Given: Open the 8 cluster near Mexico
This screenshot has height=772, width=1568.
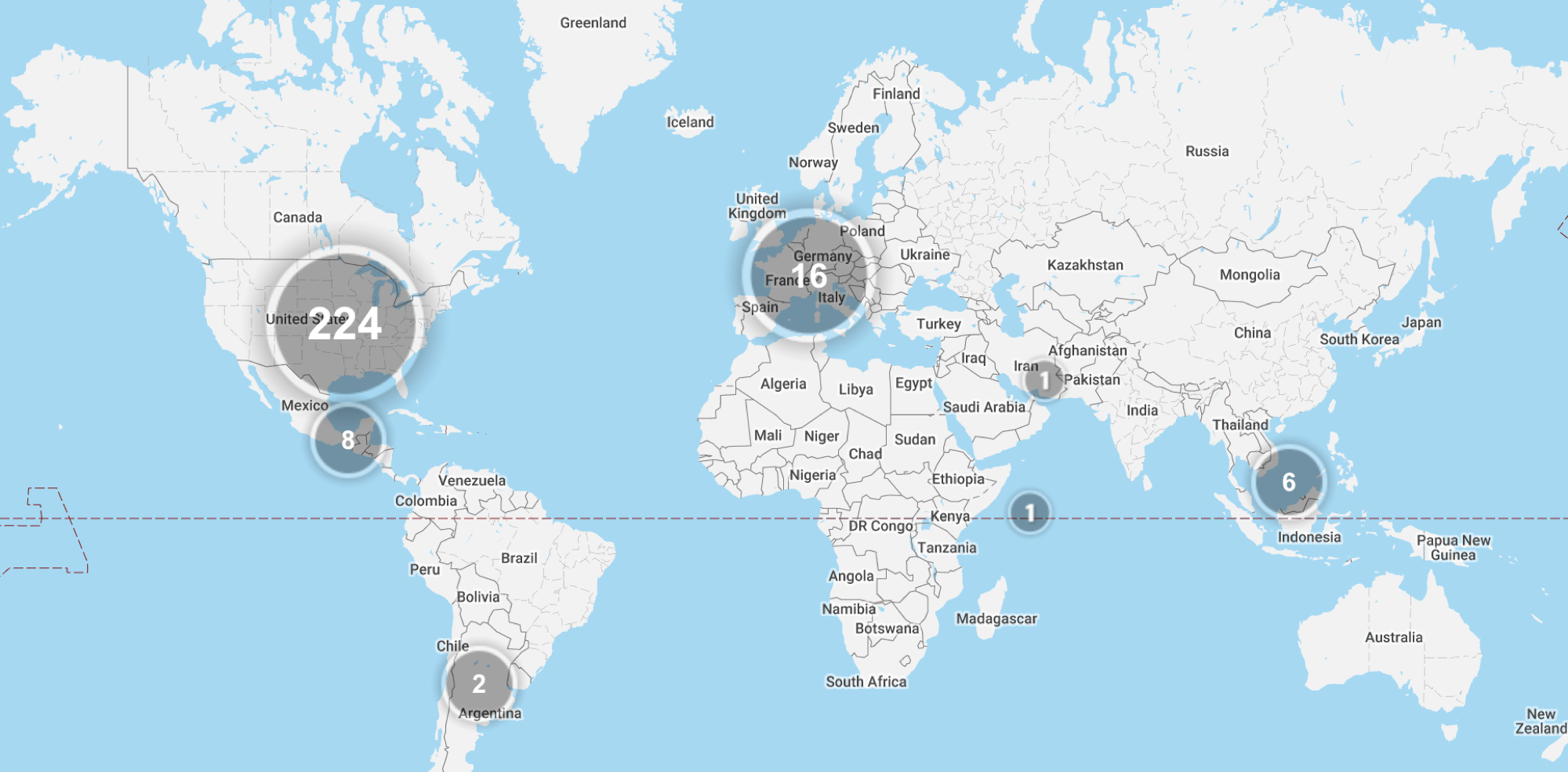Looking at the screenshot, I should click(x=348, y=440).
